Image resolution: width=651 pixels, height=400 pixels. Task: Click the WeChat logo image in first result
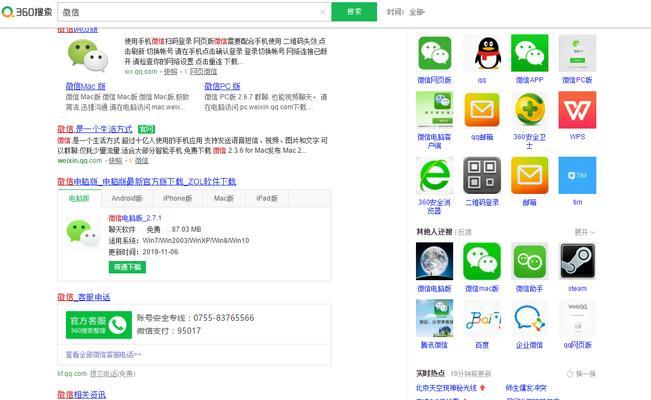(x=88, y=56)
